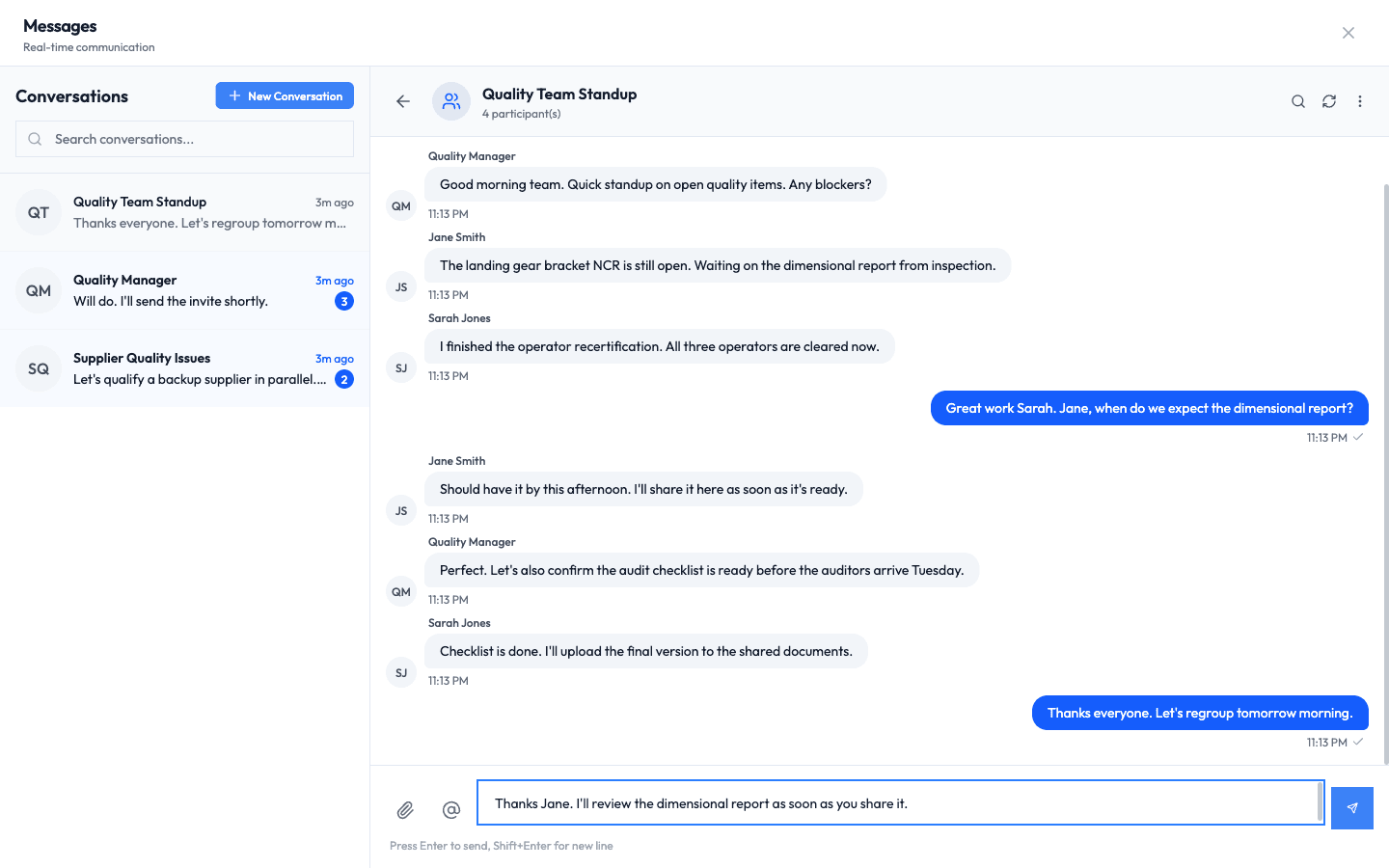
Task: Click the '4 participant(s)' label
Action: click(x=522, y=114)
